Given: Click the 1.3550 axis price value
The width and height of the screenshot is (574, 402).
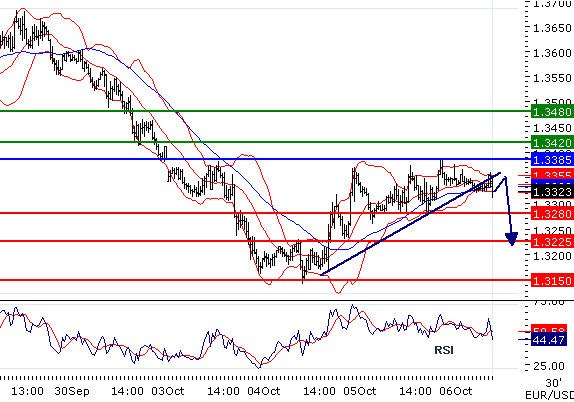Looking at the screenshot, I should coord(552,78).
